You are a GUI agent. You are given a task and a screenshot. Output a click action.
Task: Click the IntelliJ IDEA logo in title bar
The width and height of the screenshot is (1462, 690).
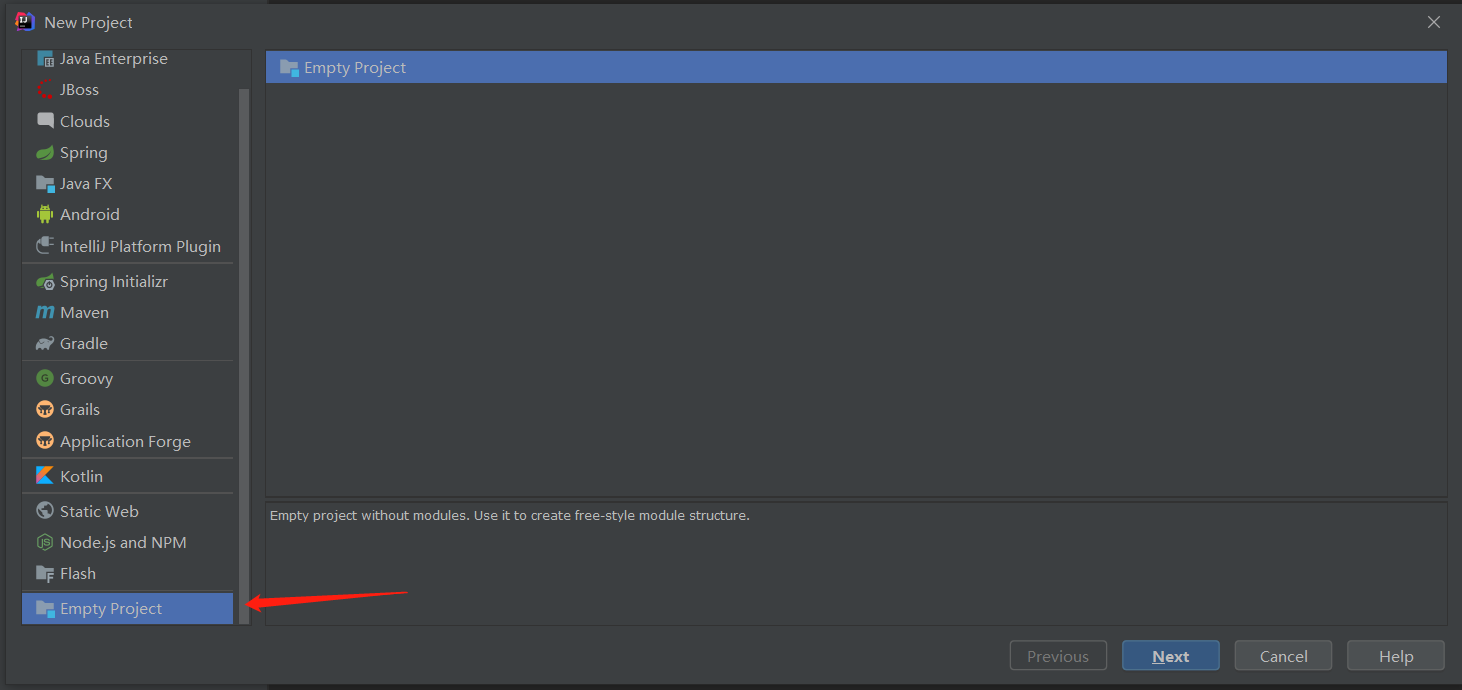pos(25,22)
